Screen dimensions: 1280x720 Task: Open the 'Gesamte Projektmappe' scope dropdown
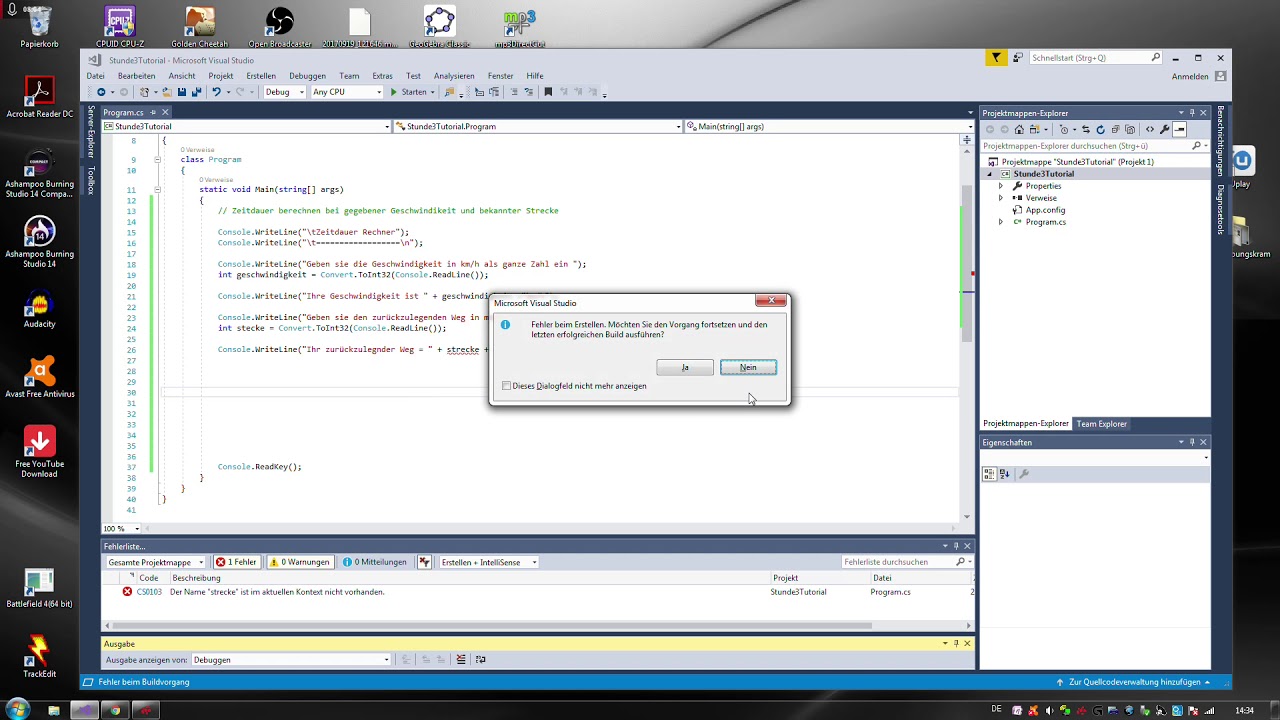pos(155,562)
